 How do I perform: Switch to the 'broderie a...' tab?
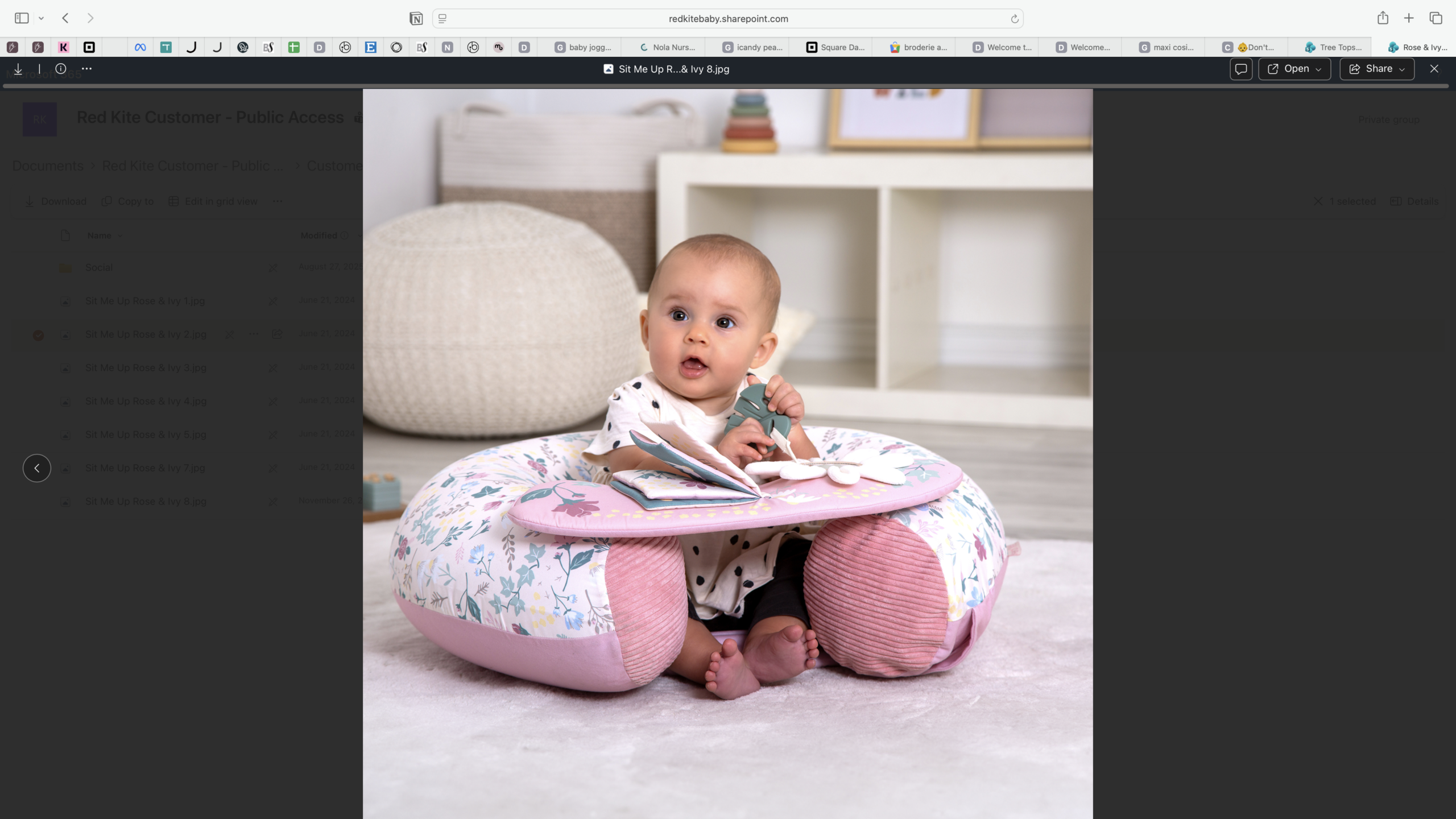pyautogui.click(x=913, y=47)
